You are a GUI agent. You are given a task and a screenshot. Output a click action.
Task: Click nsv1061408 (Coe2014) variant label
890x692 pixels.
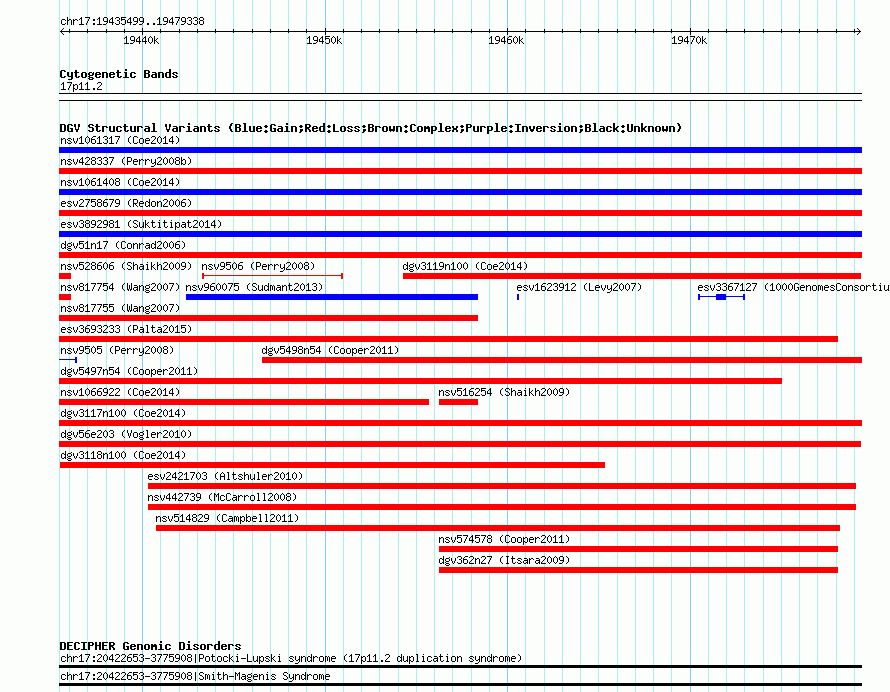[x=120, y=182]
